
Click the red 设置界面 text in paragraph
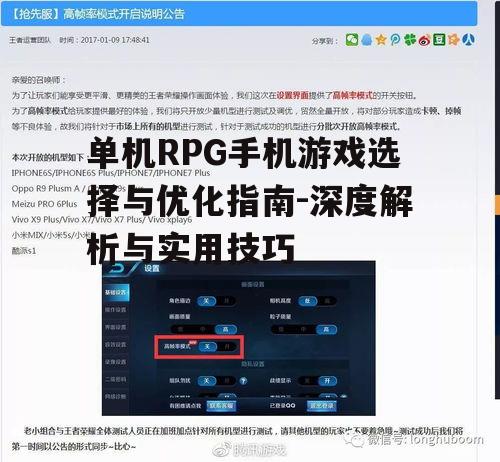point(292,96)
